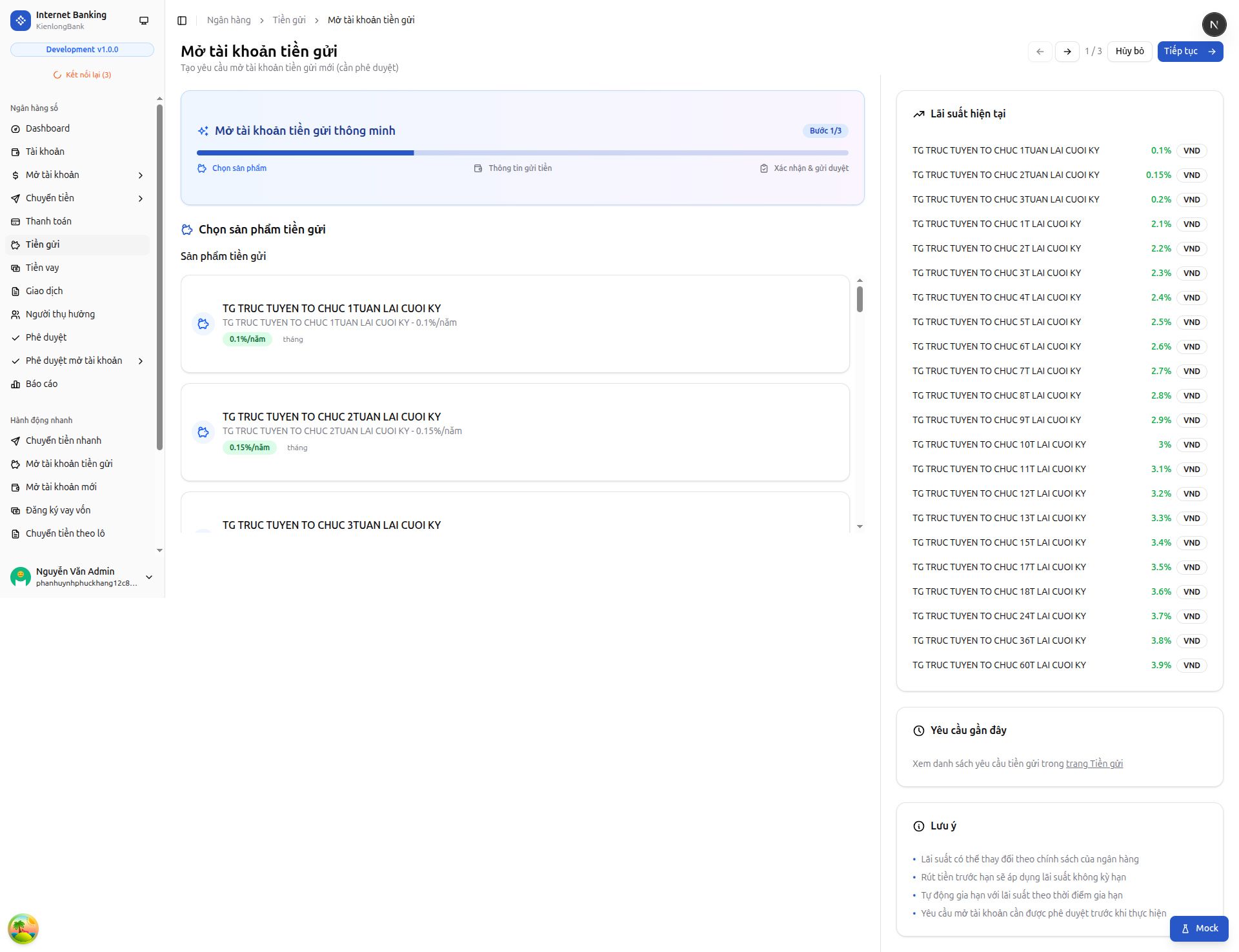1239x952 pixels.
Task: Click the N user avatar
Action: (1214, 25)
